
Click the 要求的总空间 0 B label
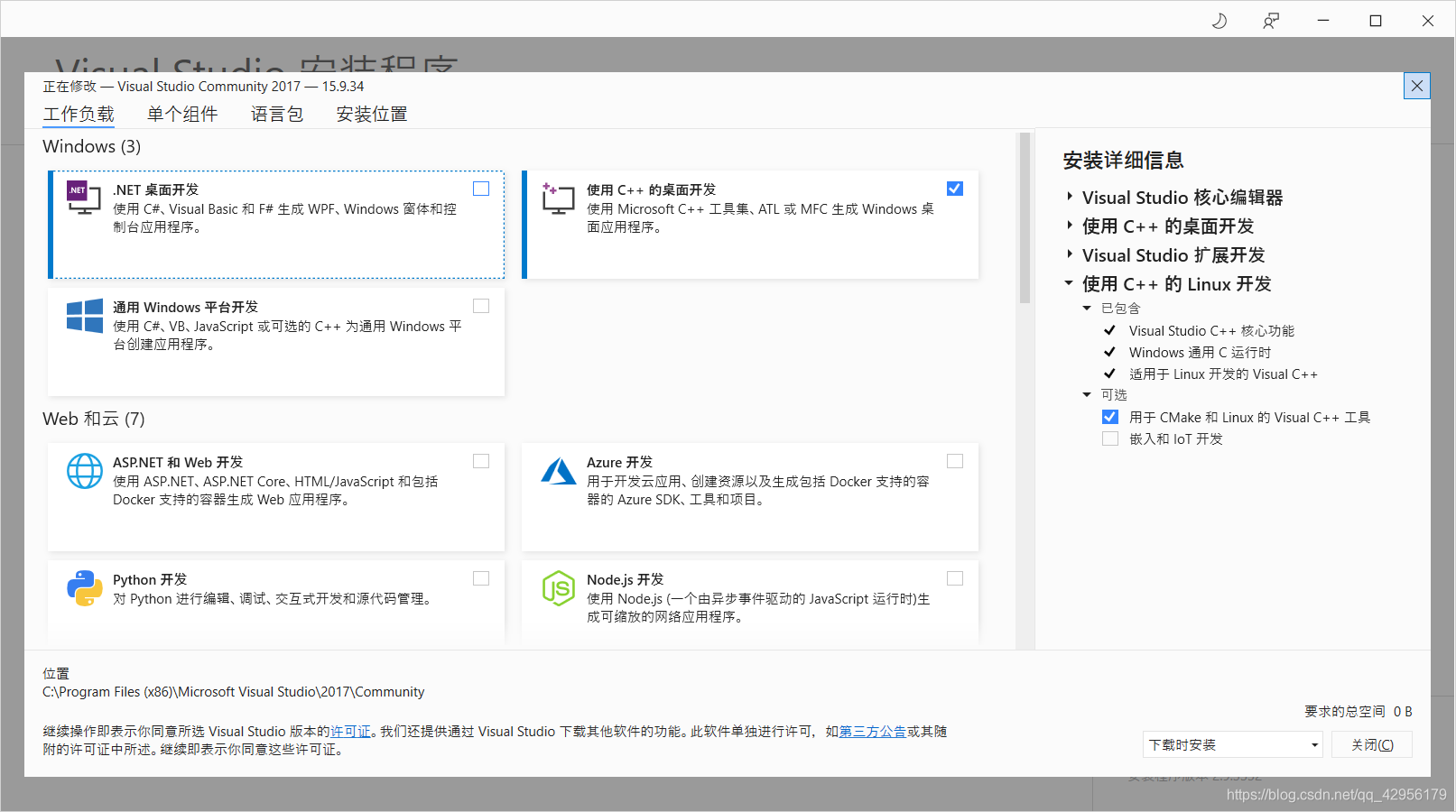click(1358, 712)
